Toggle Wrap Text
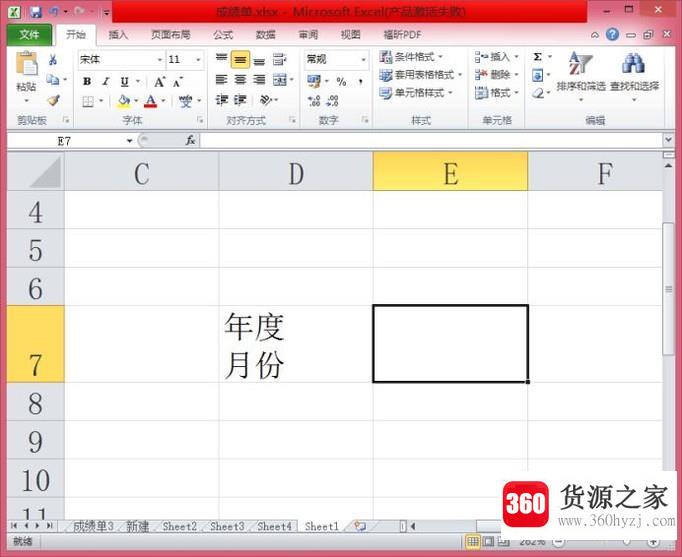 [x=279, y=59]
